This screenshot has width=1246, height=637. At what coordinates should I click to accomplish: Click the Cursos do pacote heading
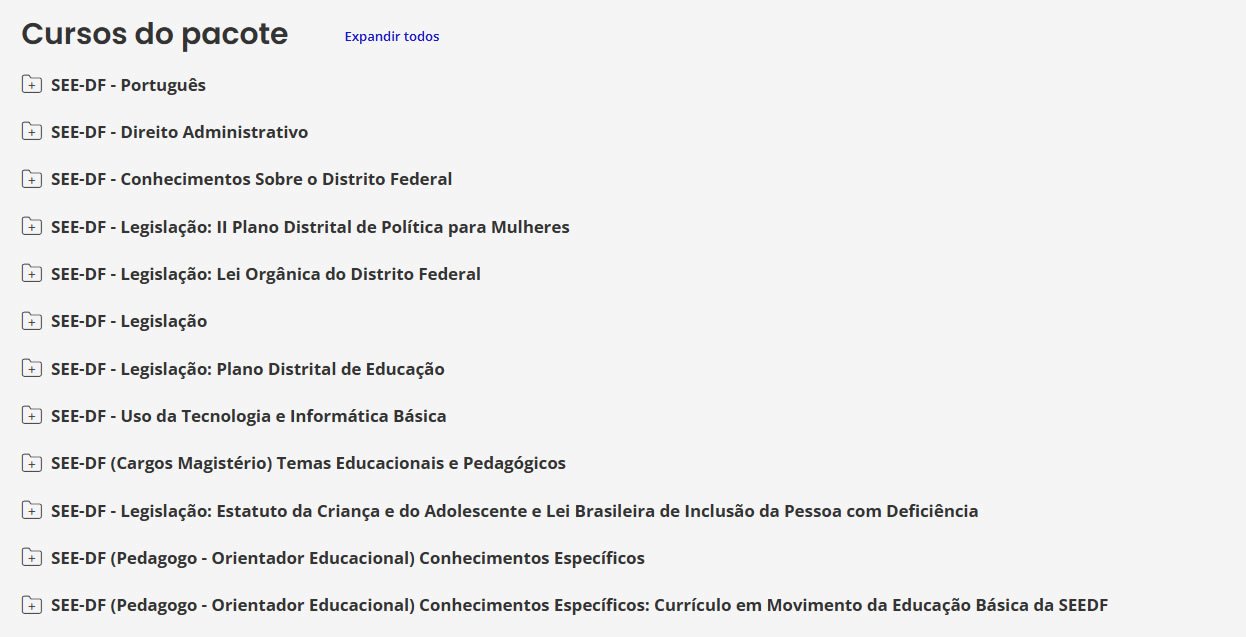click(155, 34)
